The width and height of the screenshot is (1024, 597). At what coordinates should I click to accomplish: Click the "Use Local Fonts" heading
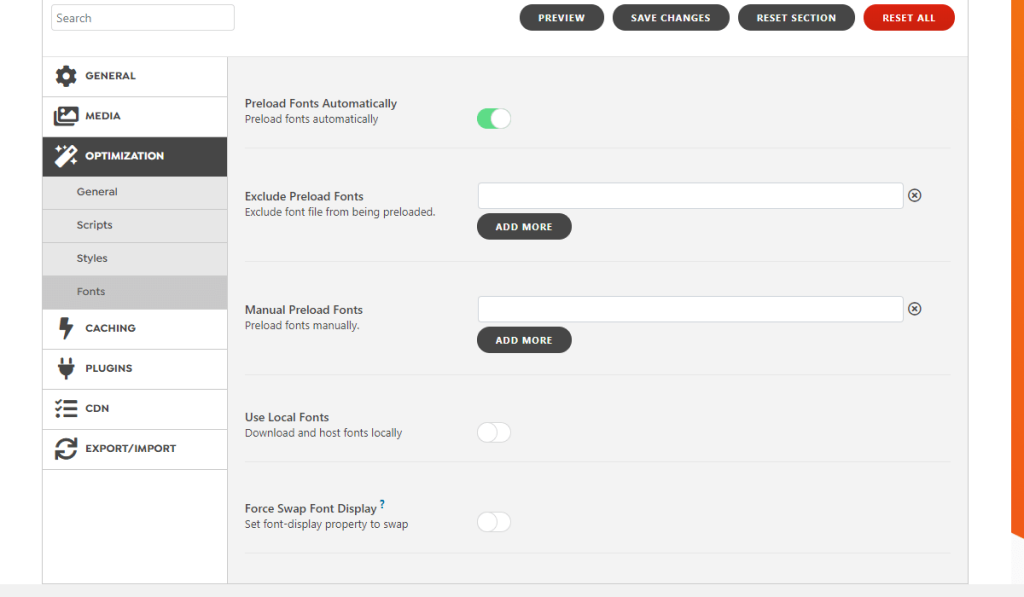287,417
